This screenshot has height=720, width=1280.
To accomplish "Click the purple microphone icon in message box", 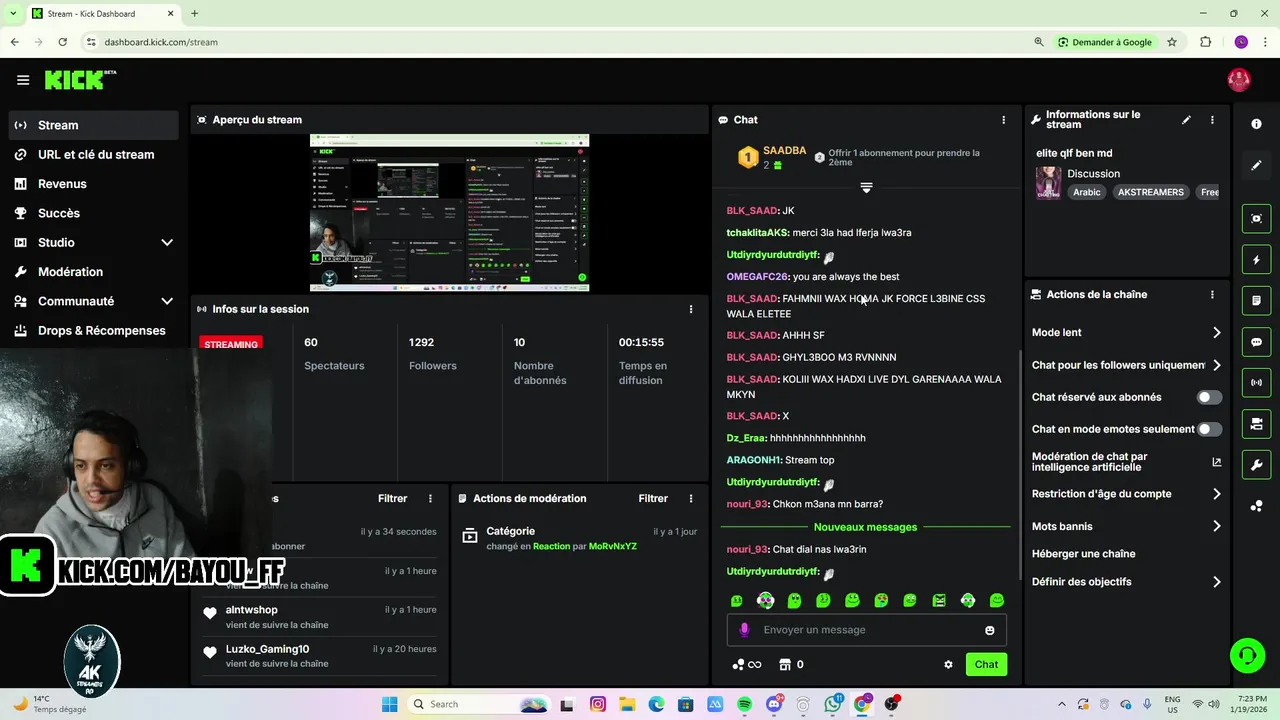I will tap(744, 630).
